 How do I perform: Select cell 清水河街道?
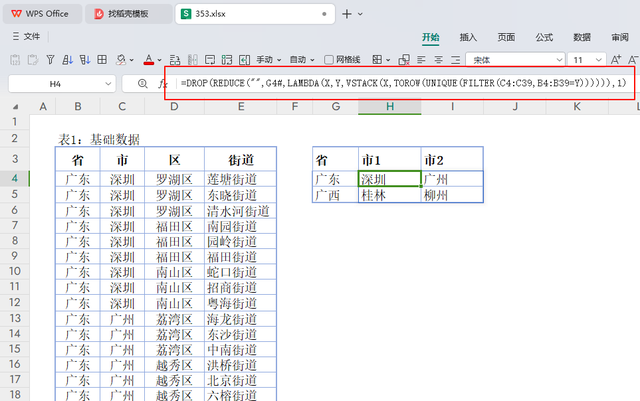[x=240, y=211]
